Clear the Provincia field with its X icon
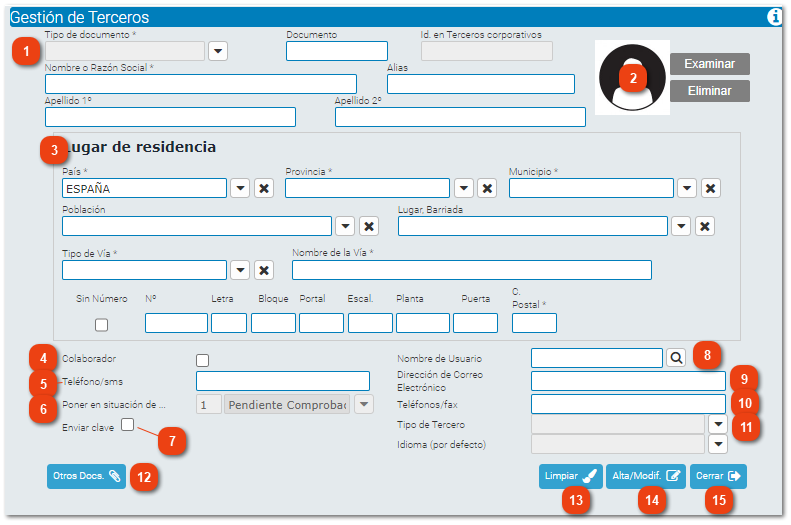Image resolution: width=791 pixels, height=525 pixels. click(487, 189)
